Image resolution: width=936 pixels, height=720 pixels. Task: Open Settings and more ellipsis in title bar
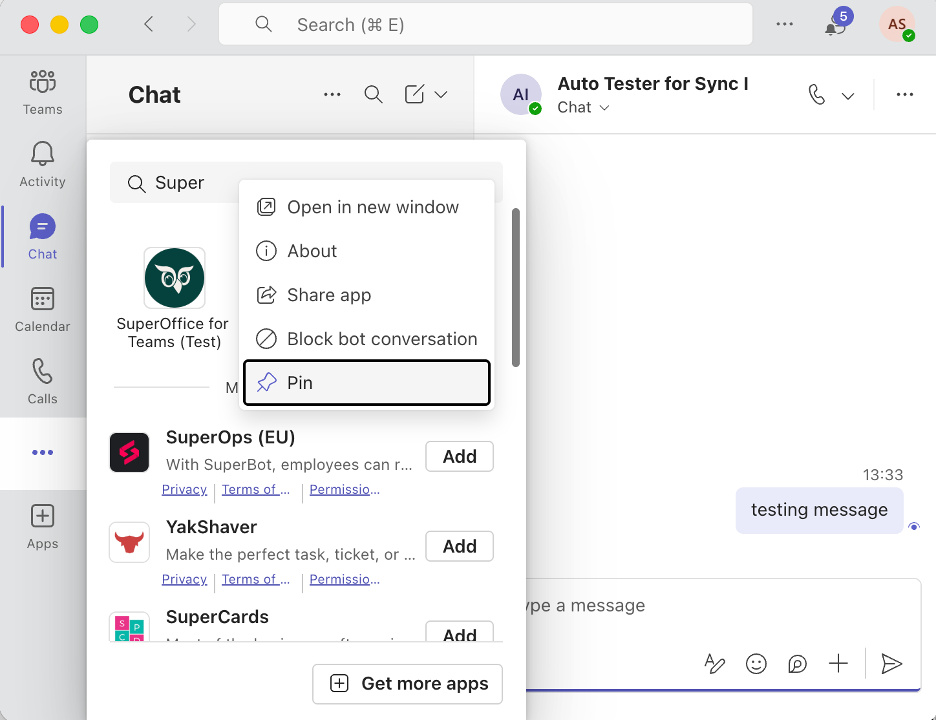(784, 24)
